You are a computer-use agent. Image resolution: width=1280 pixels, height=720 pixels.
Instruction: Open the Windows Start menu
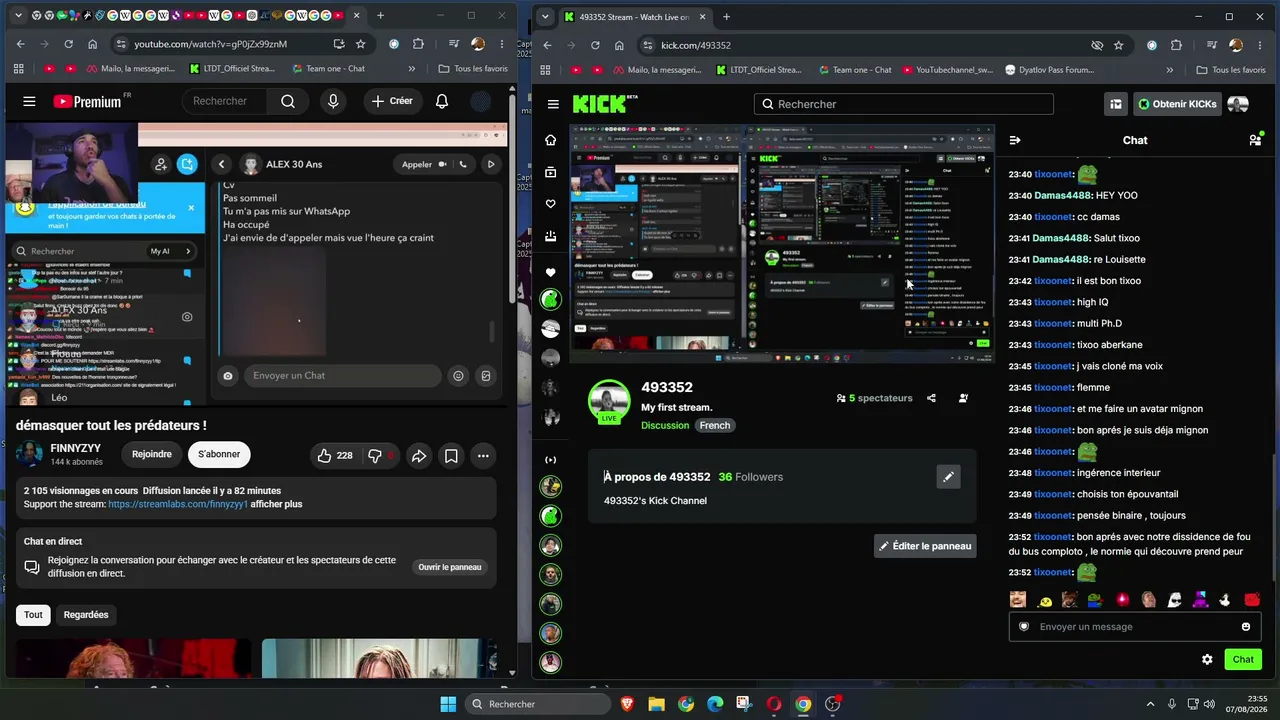click(448, 704)
